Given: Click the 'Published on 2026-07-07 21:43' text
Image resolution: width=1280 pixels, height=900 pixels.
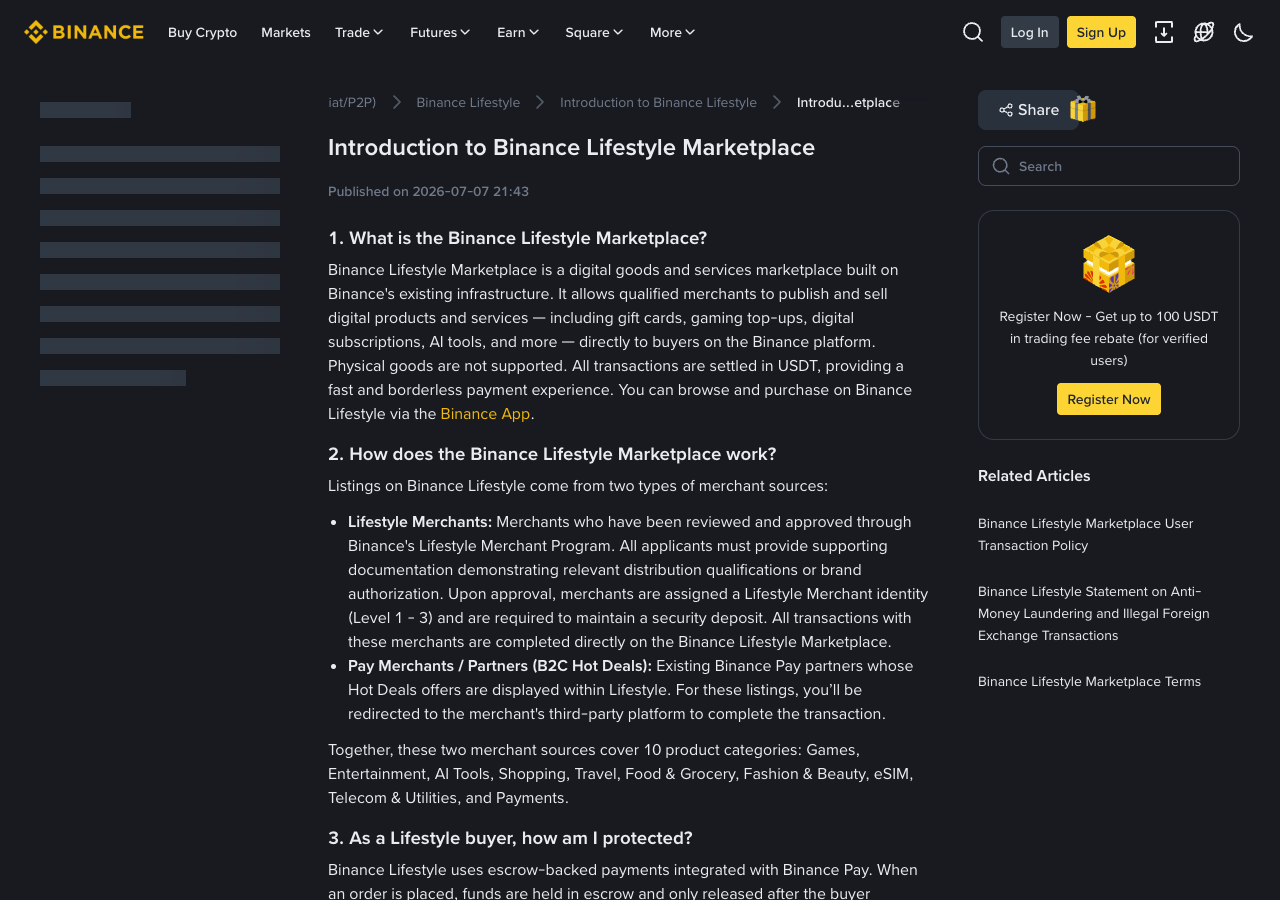Looking at the screenshot, I should pyautogui.click(x=428, y=191).
